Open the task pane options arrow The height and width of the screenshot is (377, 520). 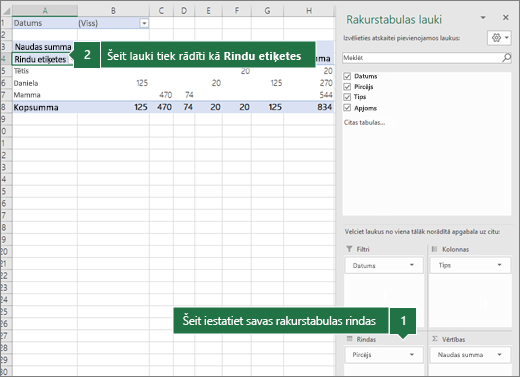(483, 18)
